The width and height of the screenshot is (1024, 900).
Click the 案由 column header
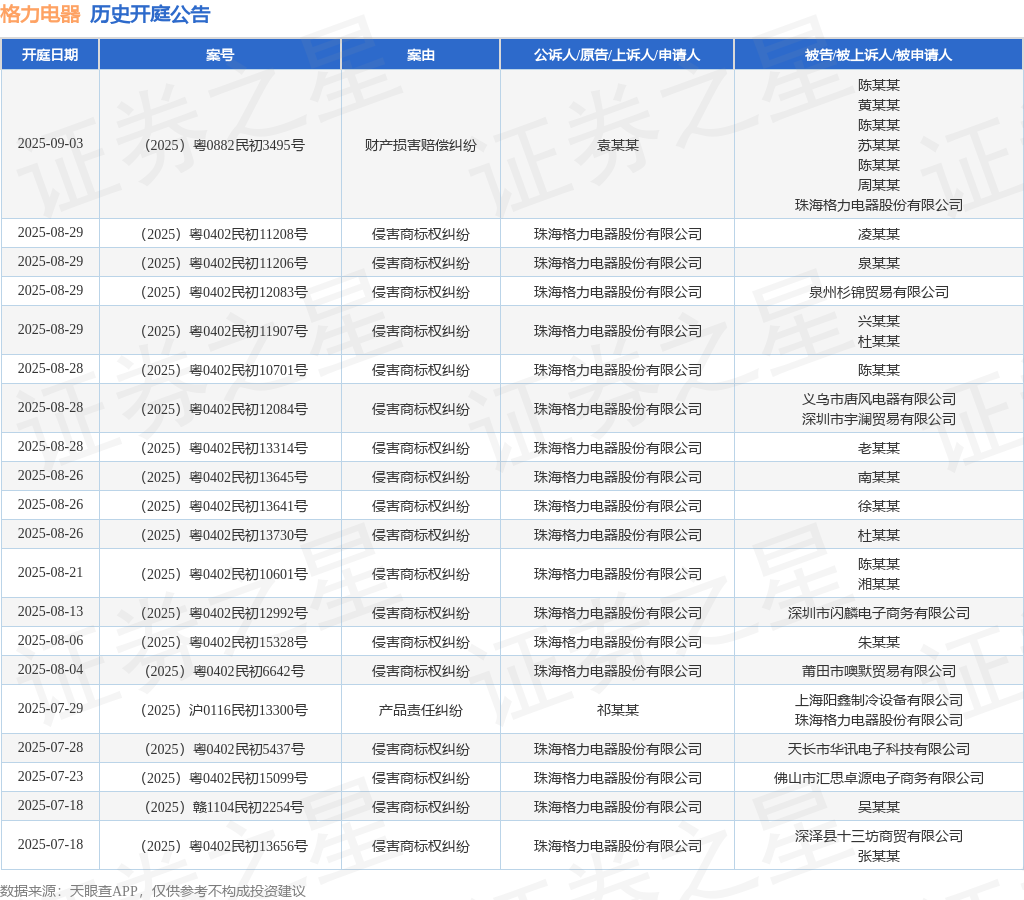(420, 55)
